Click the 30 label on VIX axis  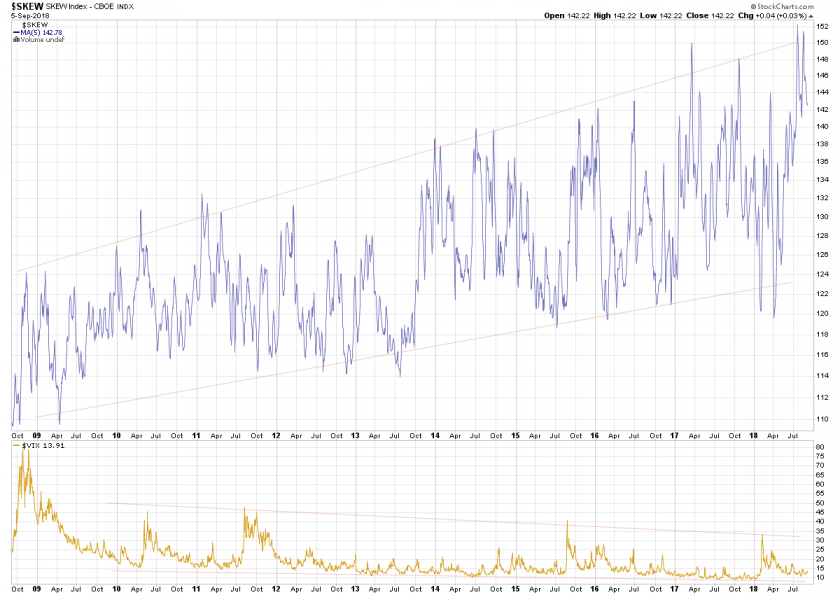[820, 540]
